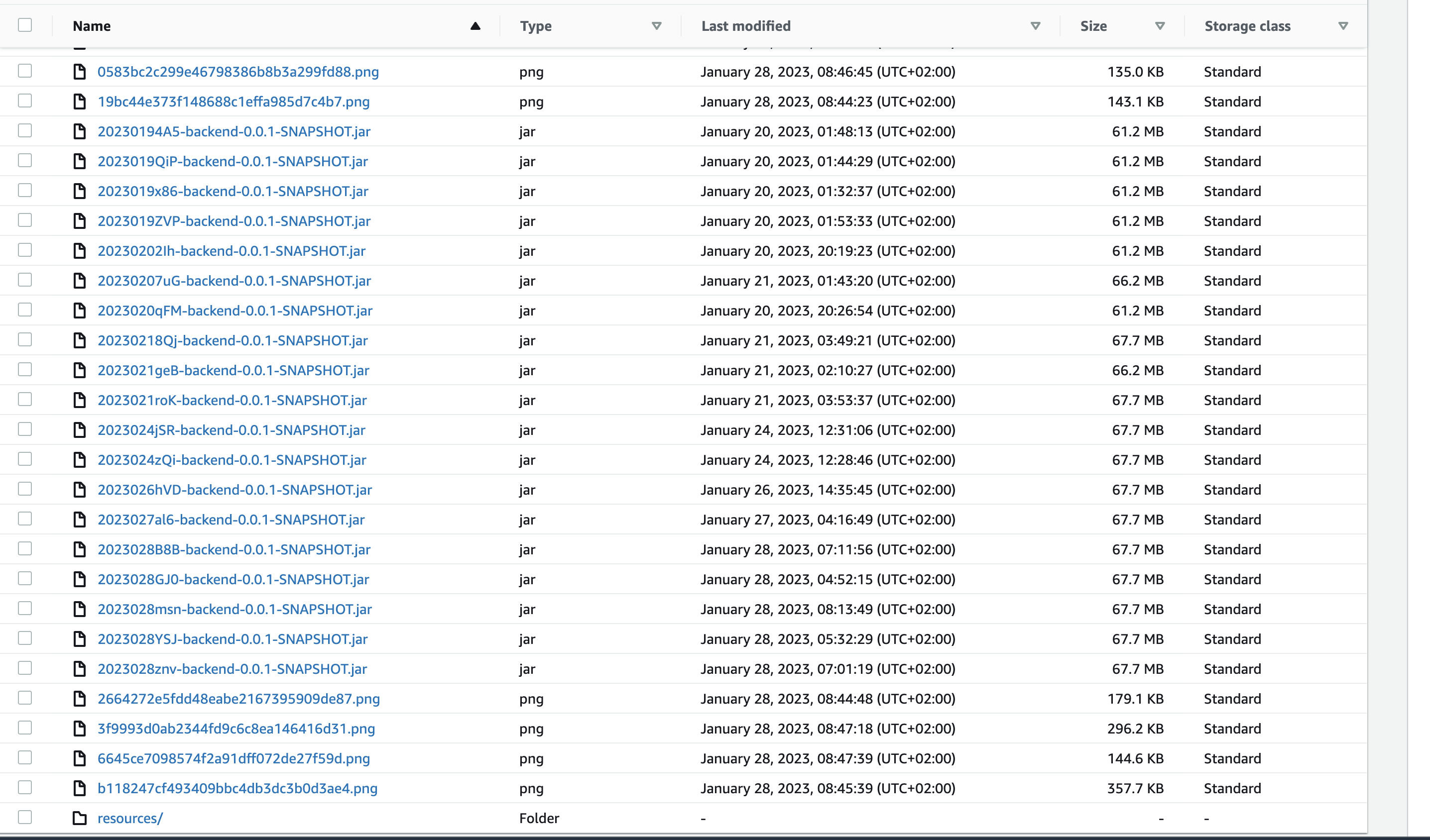Click the file icon beside 2023028znv-backend-0.0.1-SNAPSHOT.jar
Screen dimensions: 1430x840
[x=80, y=669]
